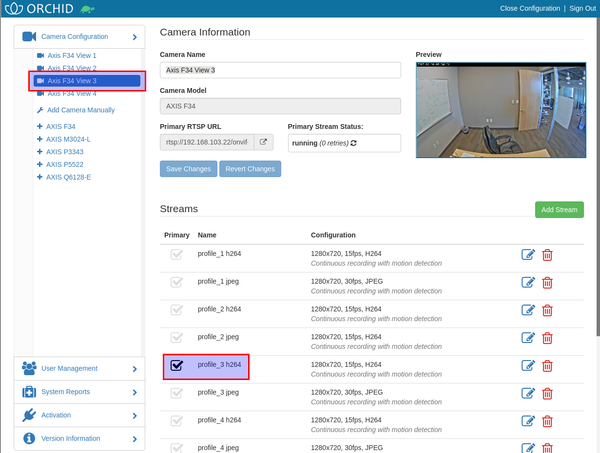Viewport: 600px width, 453px height.
Task: Expand the Activation chevron
Action: (135, 416)
